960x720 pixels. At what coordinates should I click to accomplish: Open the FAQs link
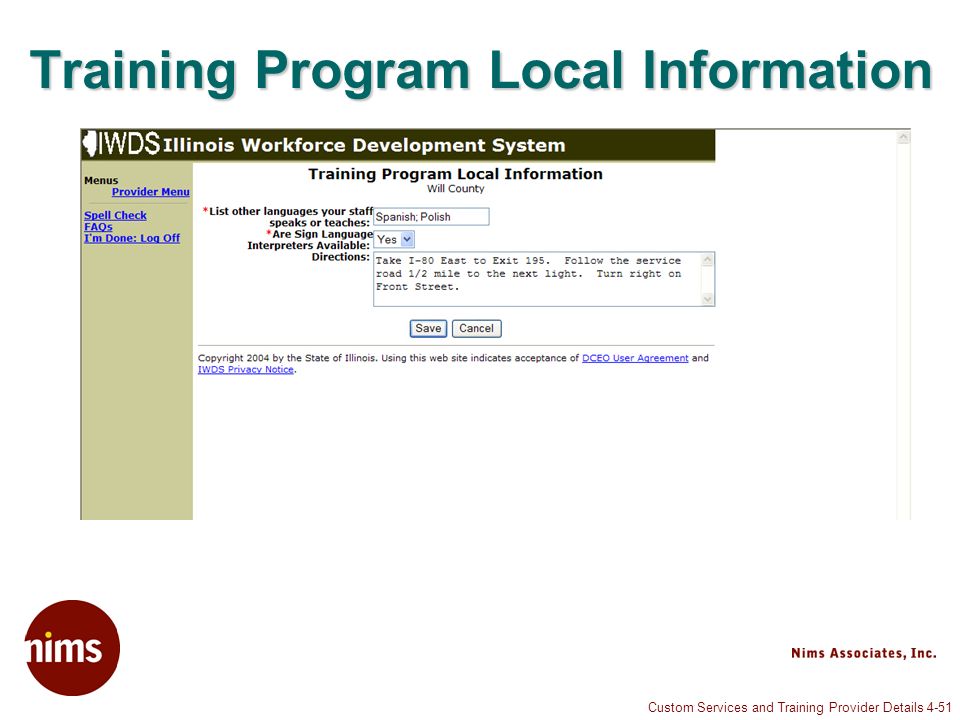coord(98,227)
